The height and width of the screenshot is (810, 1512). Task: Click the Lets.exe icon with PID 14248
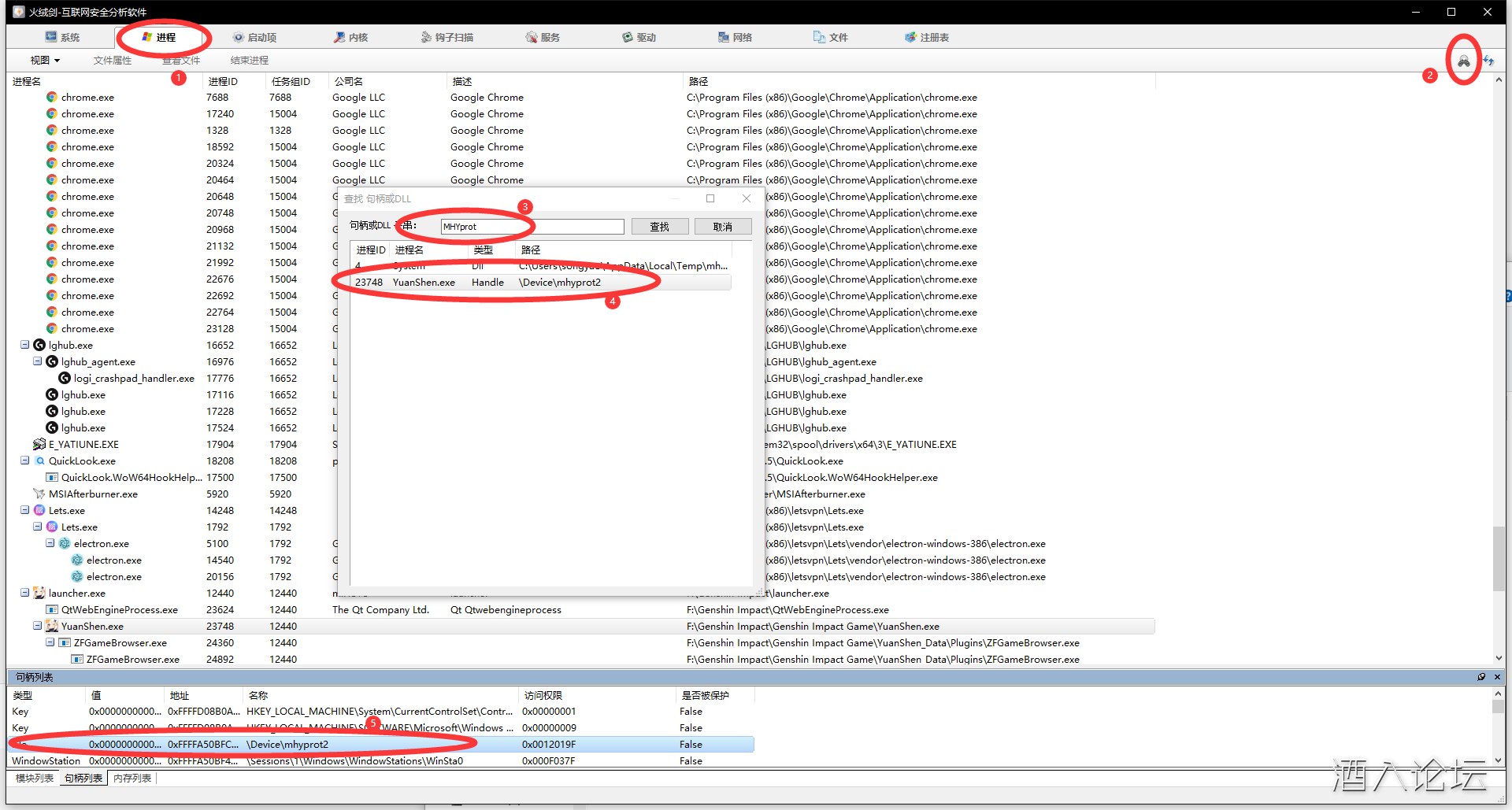coord(39,510)
